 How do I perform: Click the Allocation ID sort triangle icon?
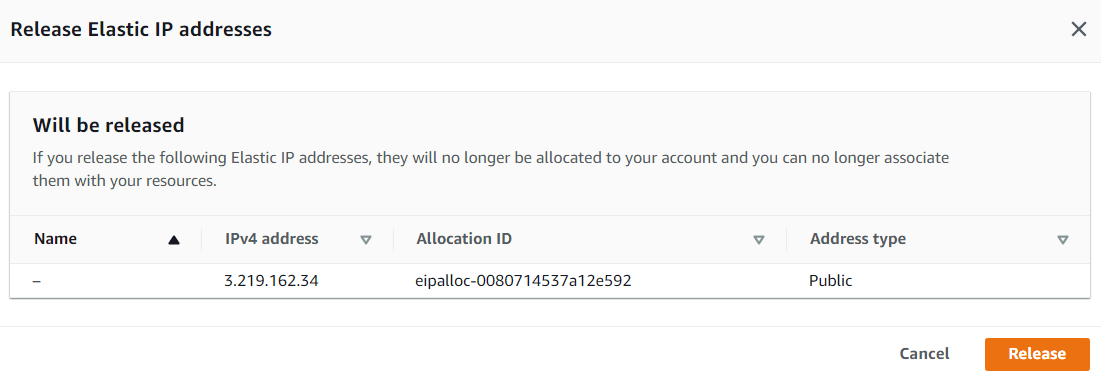(x=758, y=239)
